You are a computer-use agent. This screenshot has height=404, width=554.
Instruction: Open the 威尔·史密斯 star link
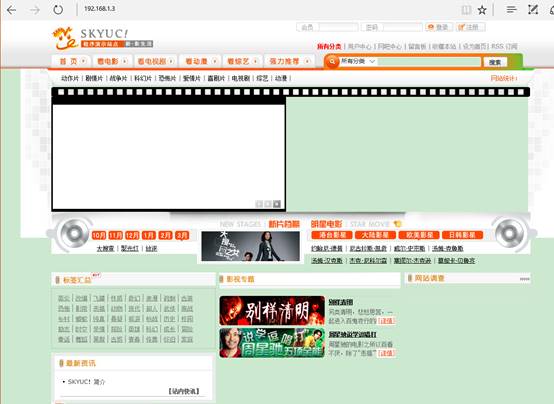(x=409, y=248)
